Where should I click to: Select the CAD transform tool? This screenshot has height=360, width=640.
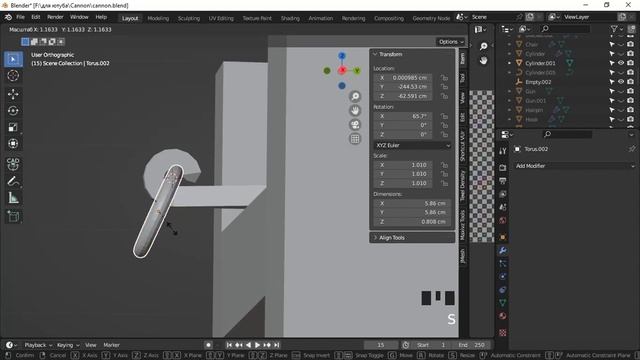point(13,164)
